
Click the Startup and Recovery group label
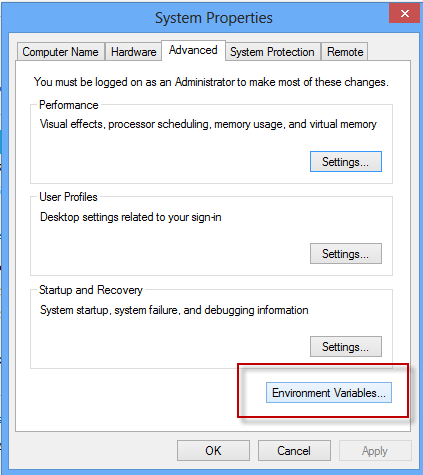[x=91, y=290]
